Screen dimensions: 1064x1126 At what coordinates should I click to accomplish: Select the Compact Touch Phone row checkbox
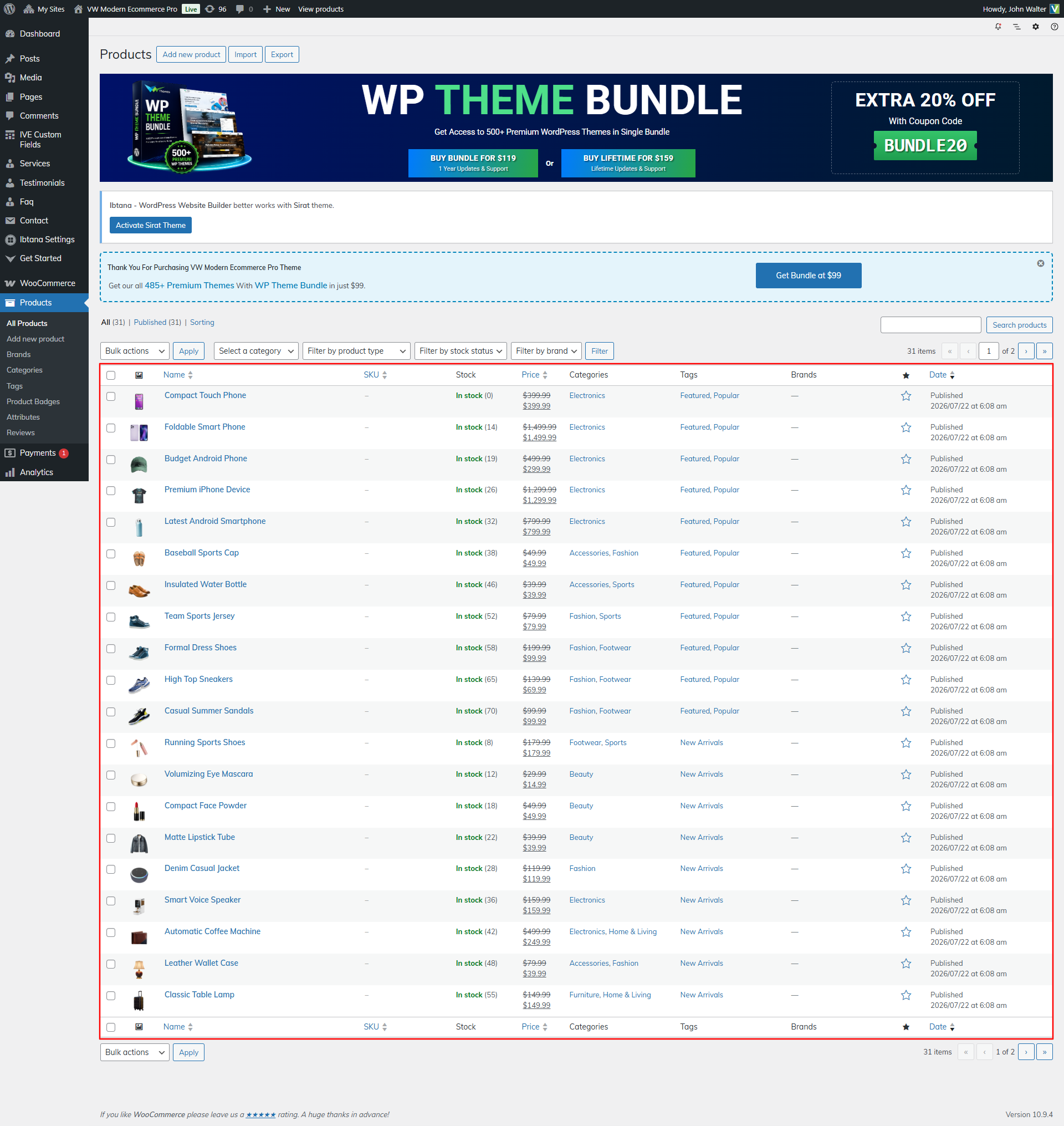pyautogui.click(x=111, y=397)
